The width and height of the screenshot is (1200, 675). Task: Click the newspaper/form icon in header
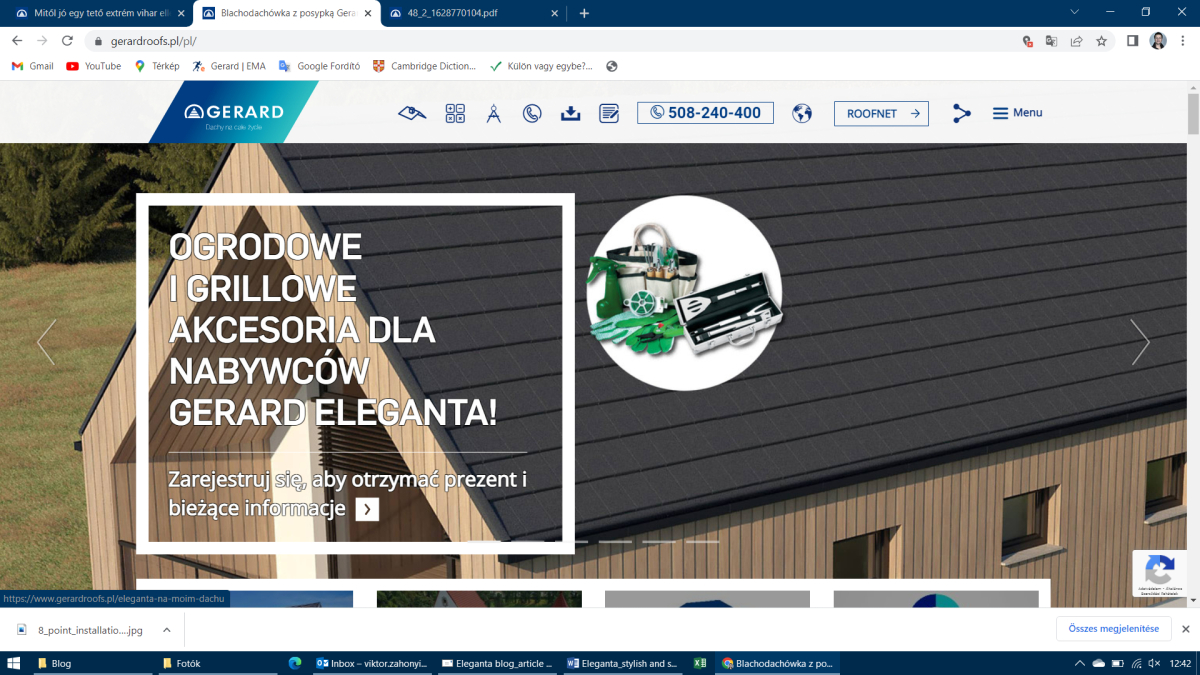click(x=609, y=113)
